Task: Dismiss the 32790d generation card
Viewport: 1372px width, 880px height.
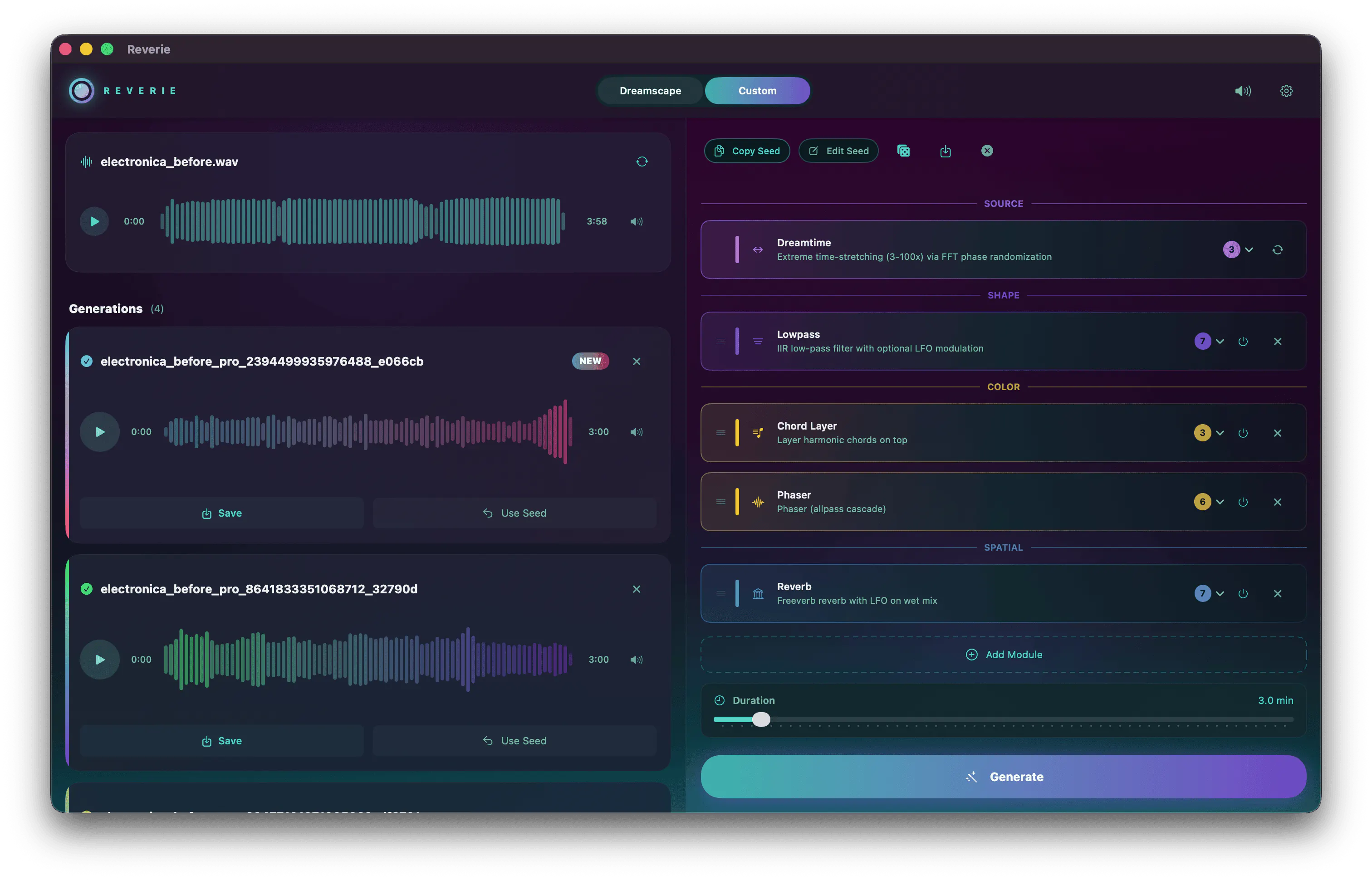Action: click(x=636, y=589)
